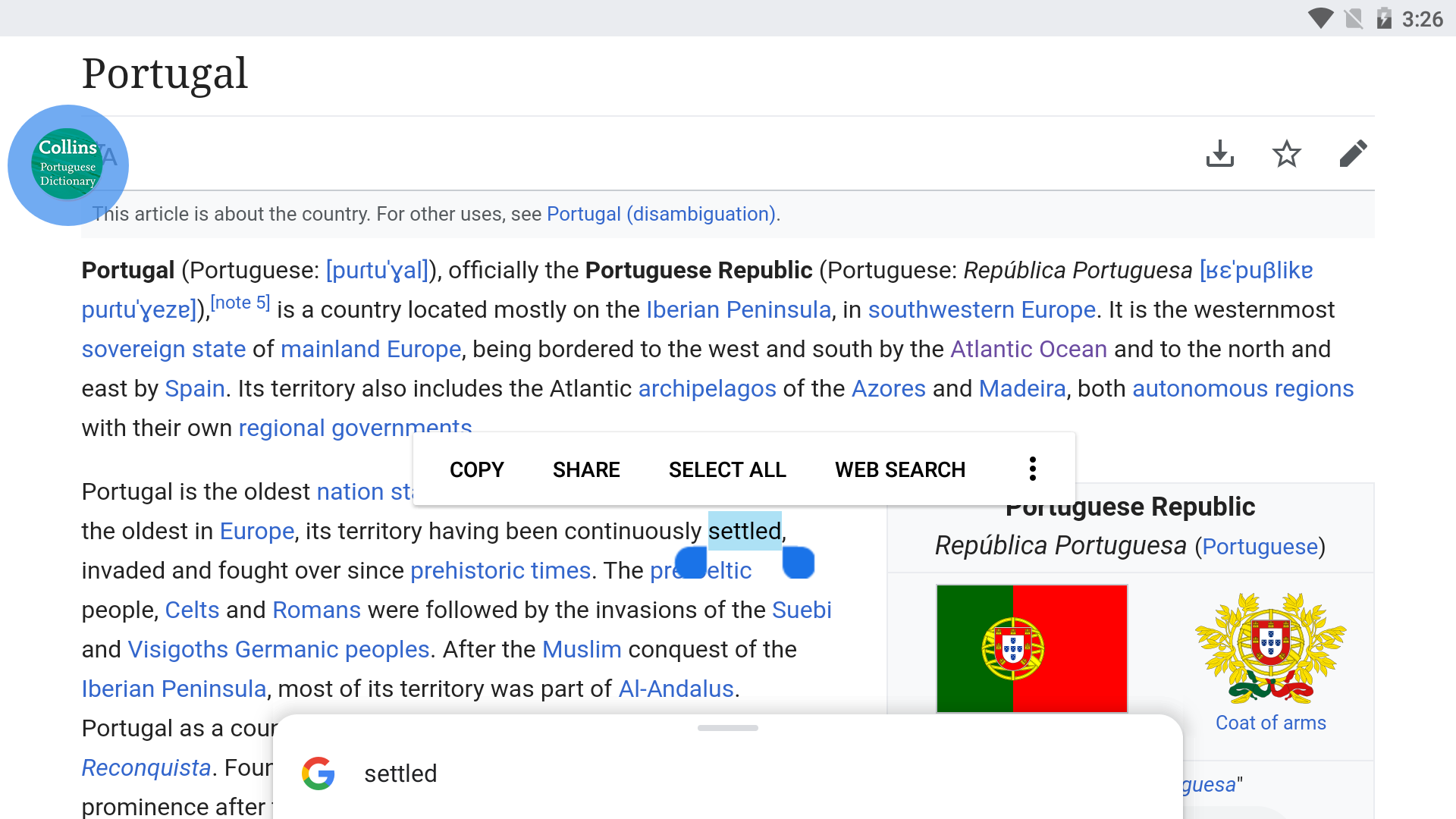View the Portugal flag image
Image resolution: width=1456 pixels, height=819 pixels.
click(x=1032, y=648)
